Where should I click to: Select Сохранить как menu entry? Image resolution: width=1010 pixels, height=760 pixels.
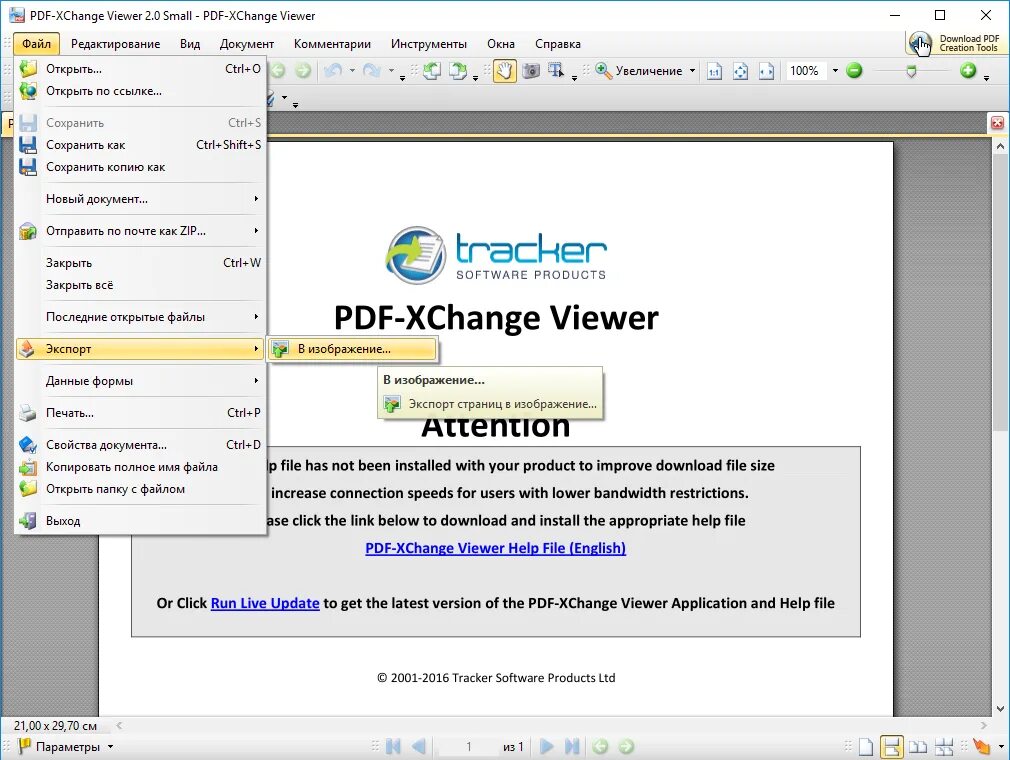(140, 145)
